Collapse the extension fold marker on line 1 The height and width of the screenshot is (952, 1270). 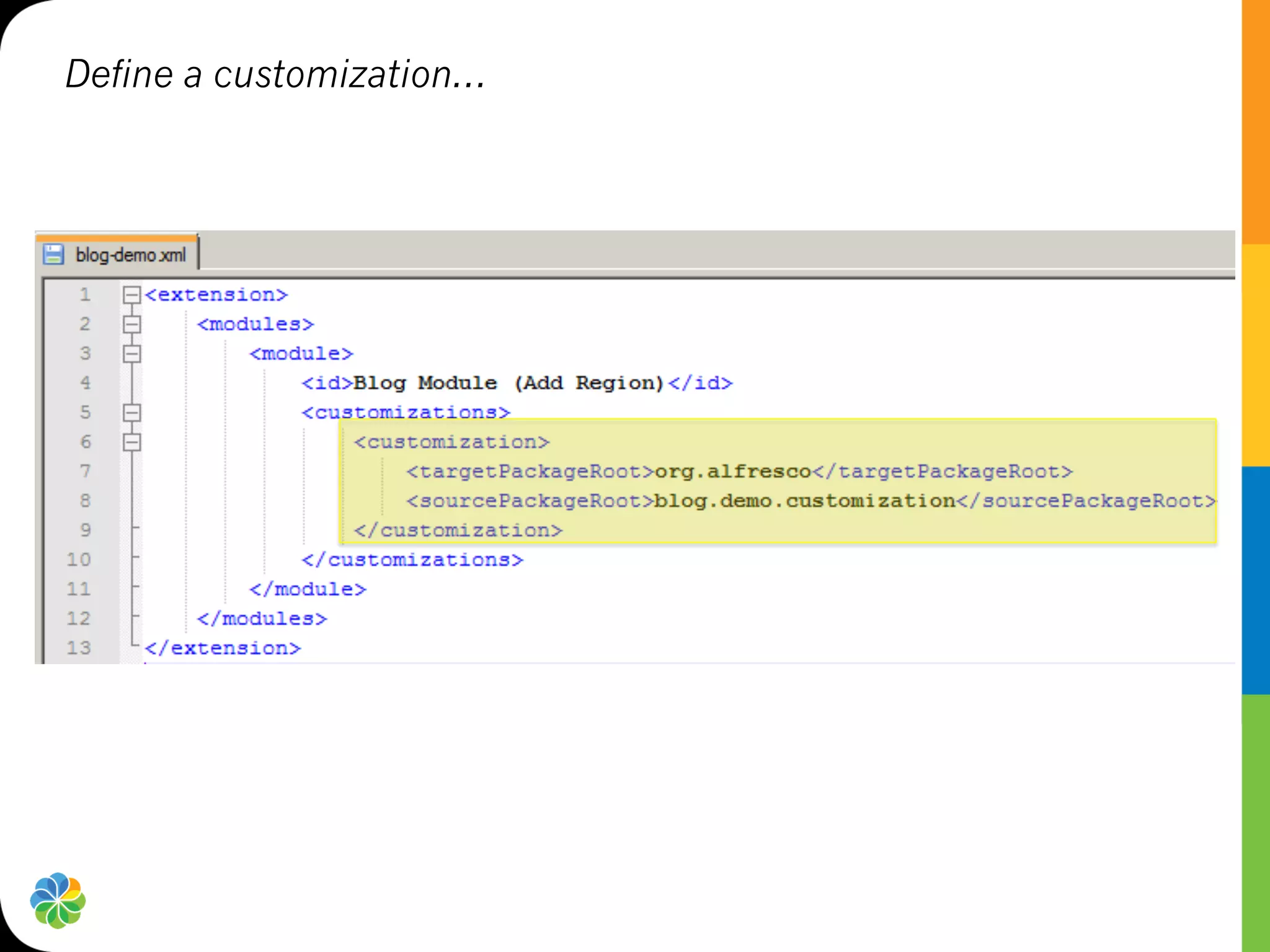coord(131,295)
